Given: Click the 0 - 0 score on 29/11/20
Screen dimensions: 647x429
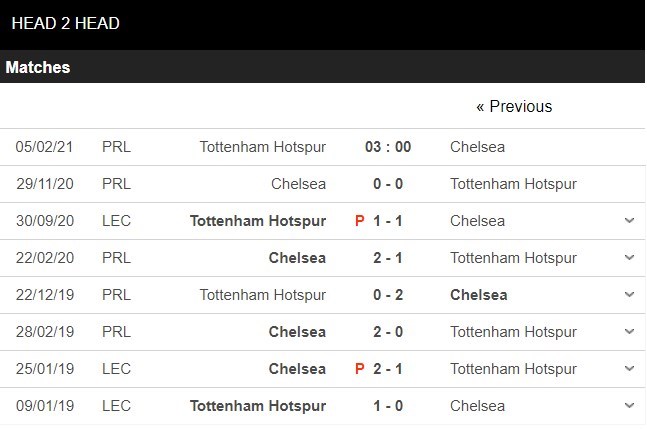Looking at the screenshot, I should click(388, 184).
